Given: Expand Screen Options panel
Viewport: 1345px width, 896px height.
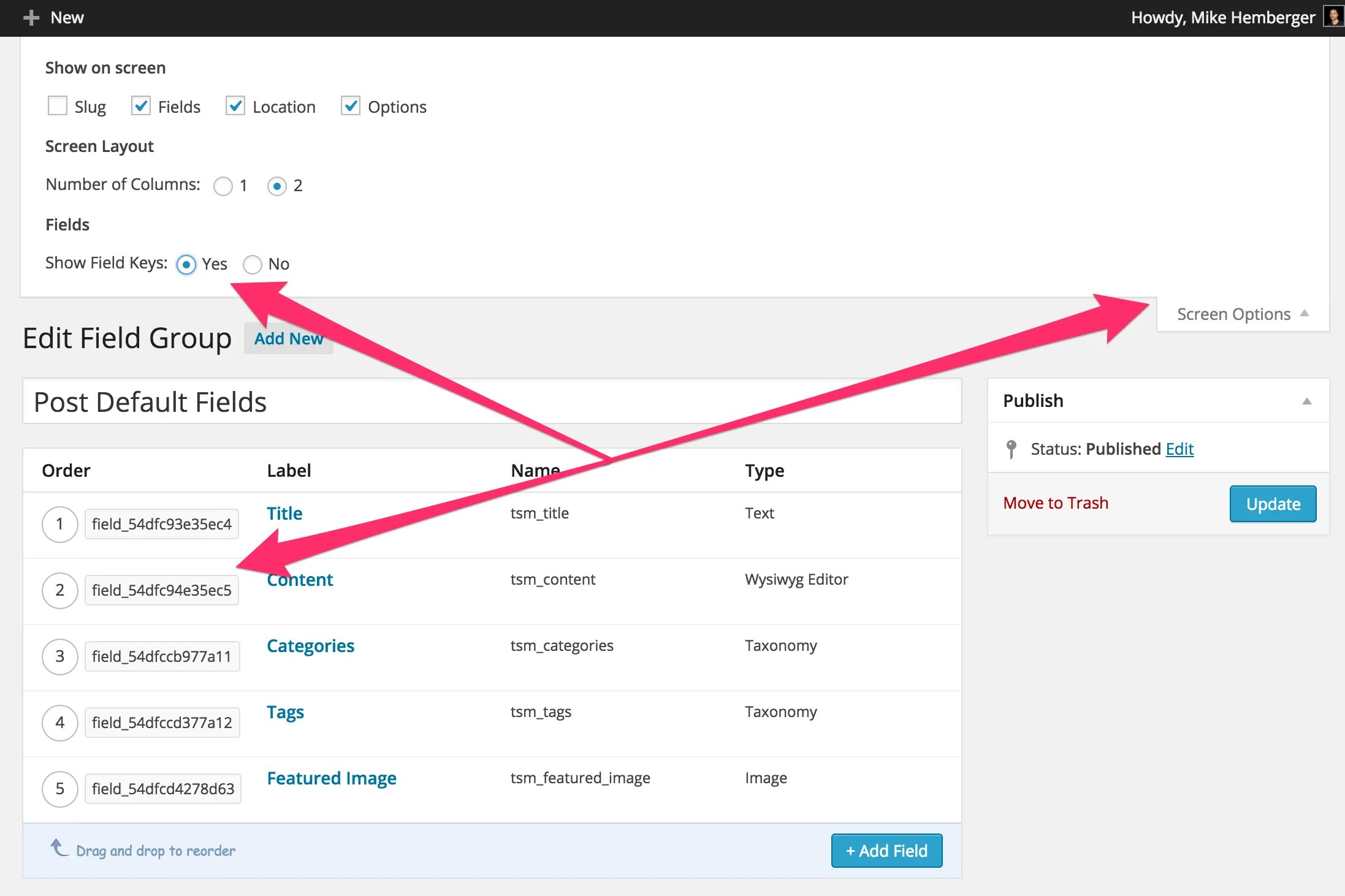Looking at the screenshot, I should click(x=1243, y=313).
